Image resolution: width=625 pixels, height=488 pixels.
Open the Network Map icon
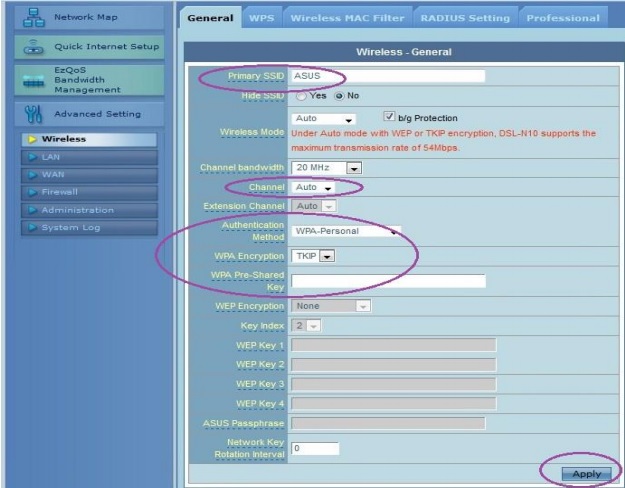(33, 18)
